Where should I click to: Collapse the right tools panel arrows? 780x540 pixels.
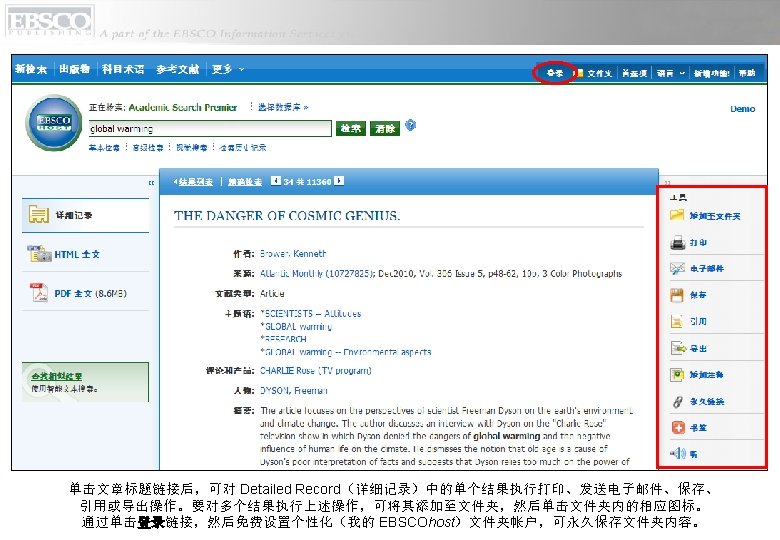pyautogui.click(x=668, y=183)
